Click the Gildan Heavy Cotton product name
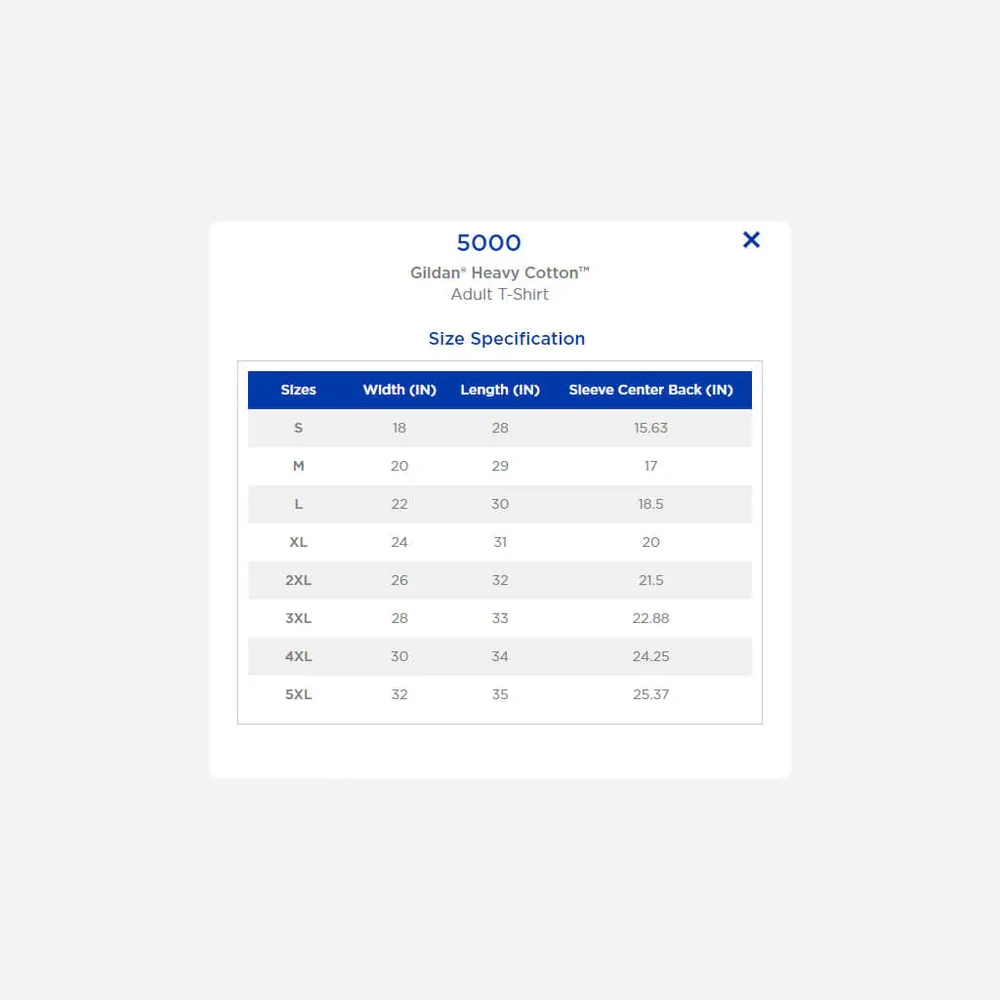The height and width of the screenshot is (1000, 1000). tap(500, 272)
